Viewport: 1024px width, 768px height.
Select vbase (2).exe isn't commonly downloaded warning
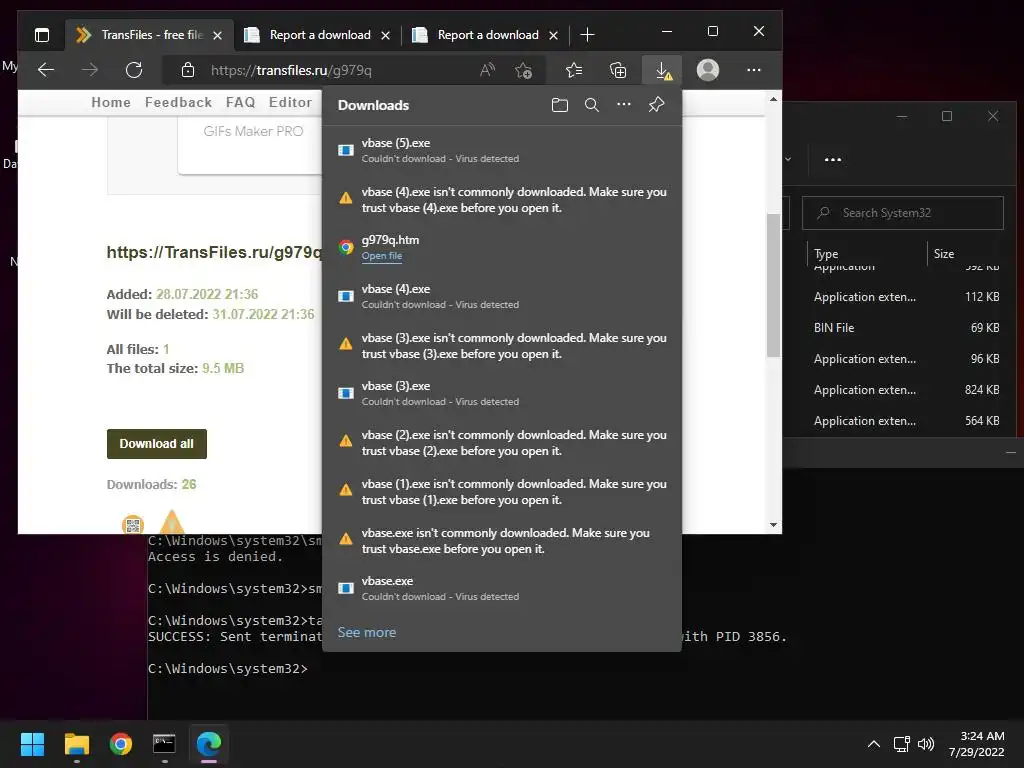coord(502,443)
